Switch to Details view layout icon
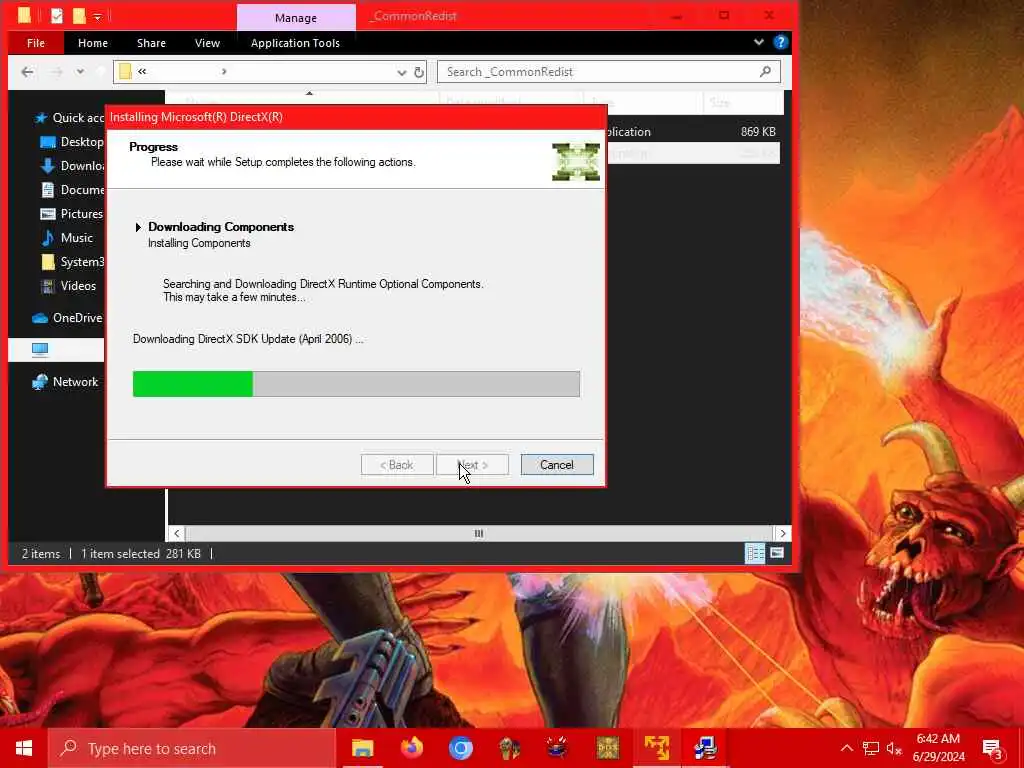The image size is (1024, 768). coord(755,553)
